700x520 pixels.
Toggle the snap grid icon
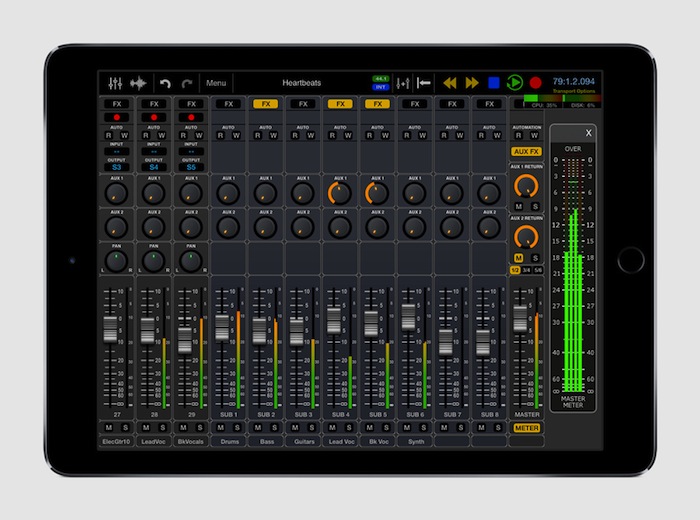click(x=403, y=83)
